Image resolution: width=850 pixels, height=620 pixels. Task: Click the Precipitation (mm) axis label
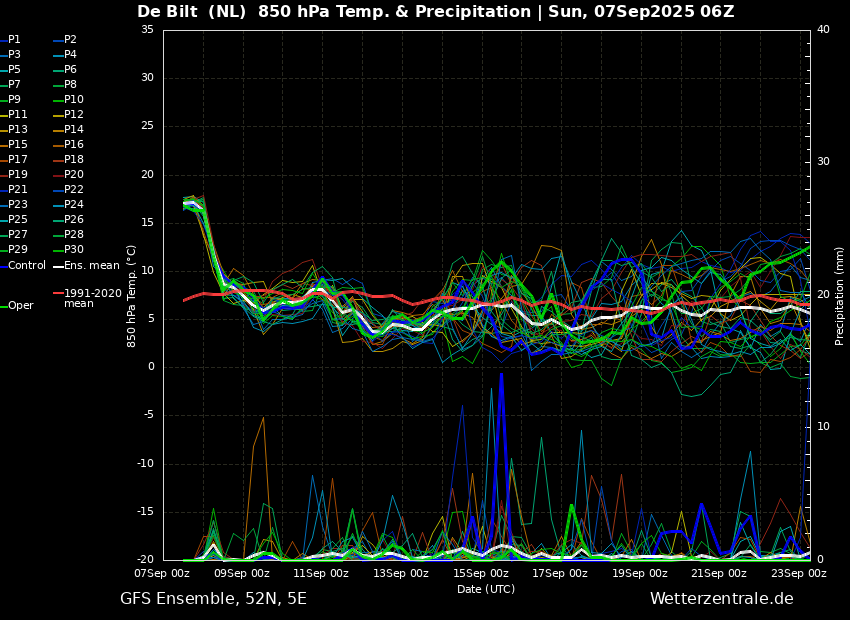(x=839, y=295)
